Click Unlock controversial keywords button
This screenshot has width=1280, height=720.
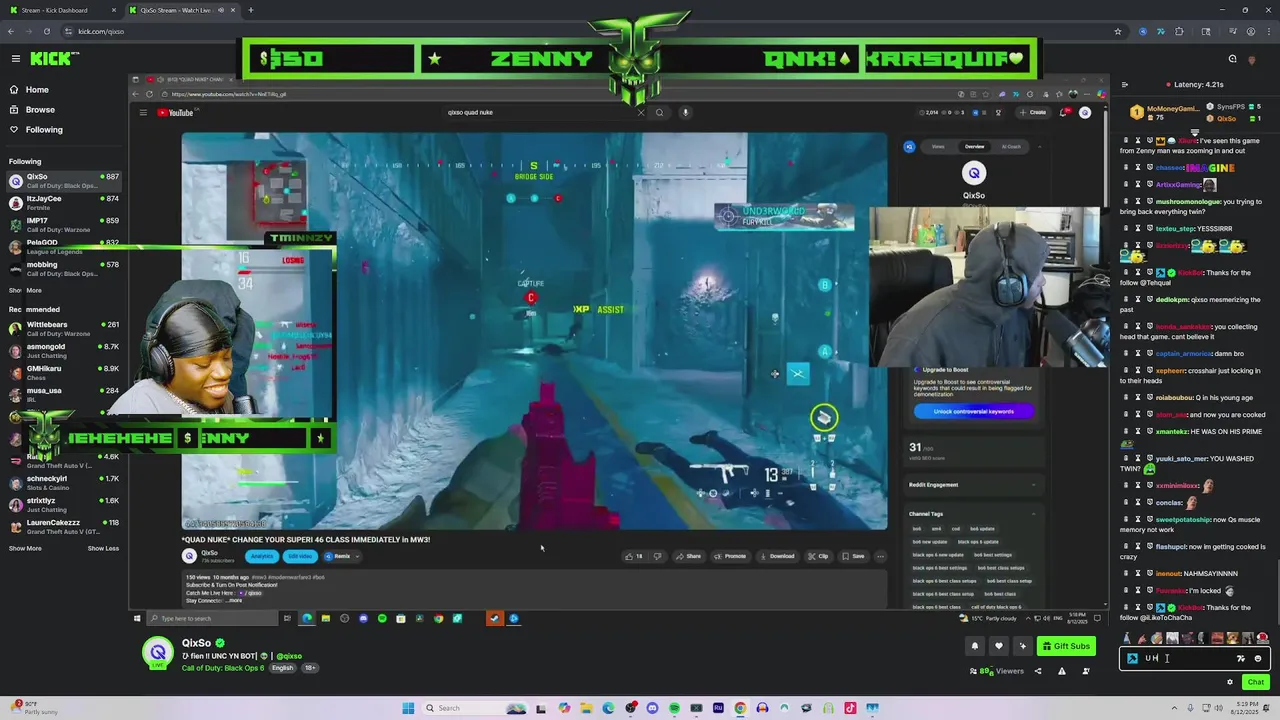[x=973, y=411]
